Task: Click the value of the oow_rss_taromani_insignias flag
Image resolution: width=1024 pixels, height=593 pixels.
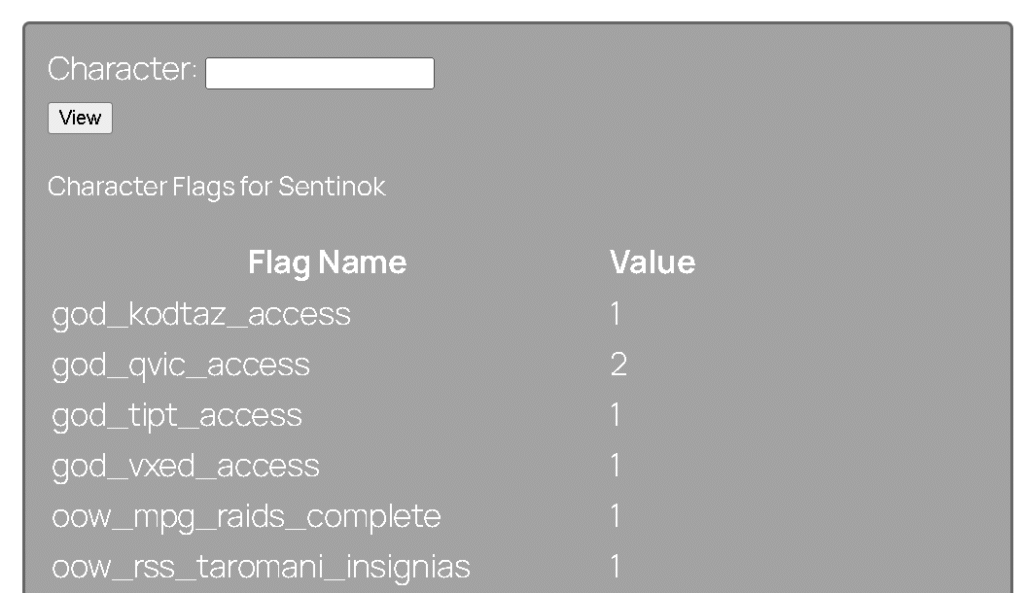Action: pos(616,567)
